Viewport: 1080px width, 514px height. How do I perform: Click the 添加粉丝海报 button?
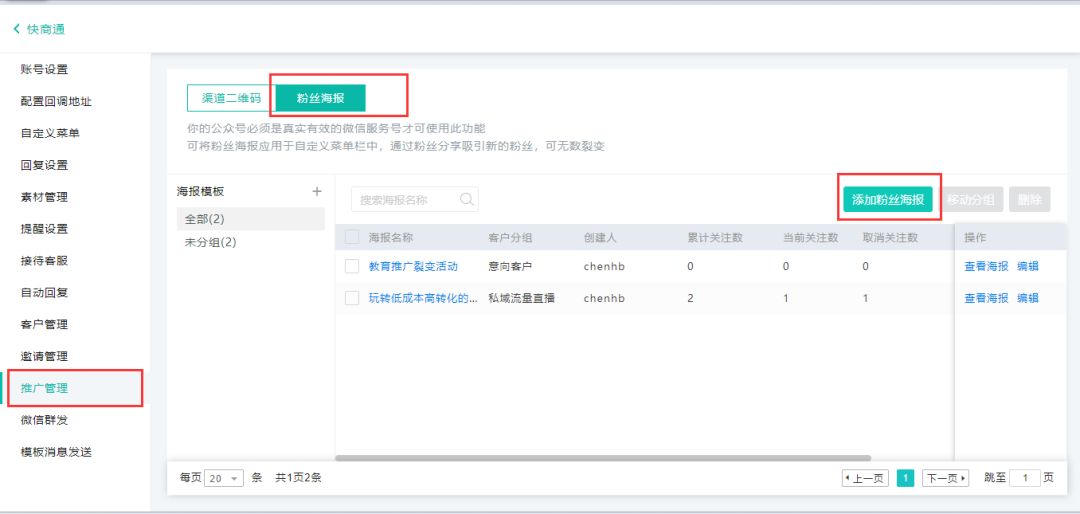887,200
